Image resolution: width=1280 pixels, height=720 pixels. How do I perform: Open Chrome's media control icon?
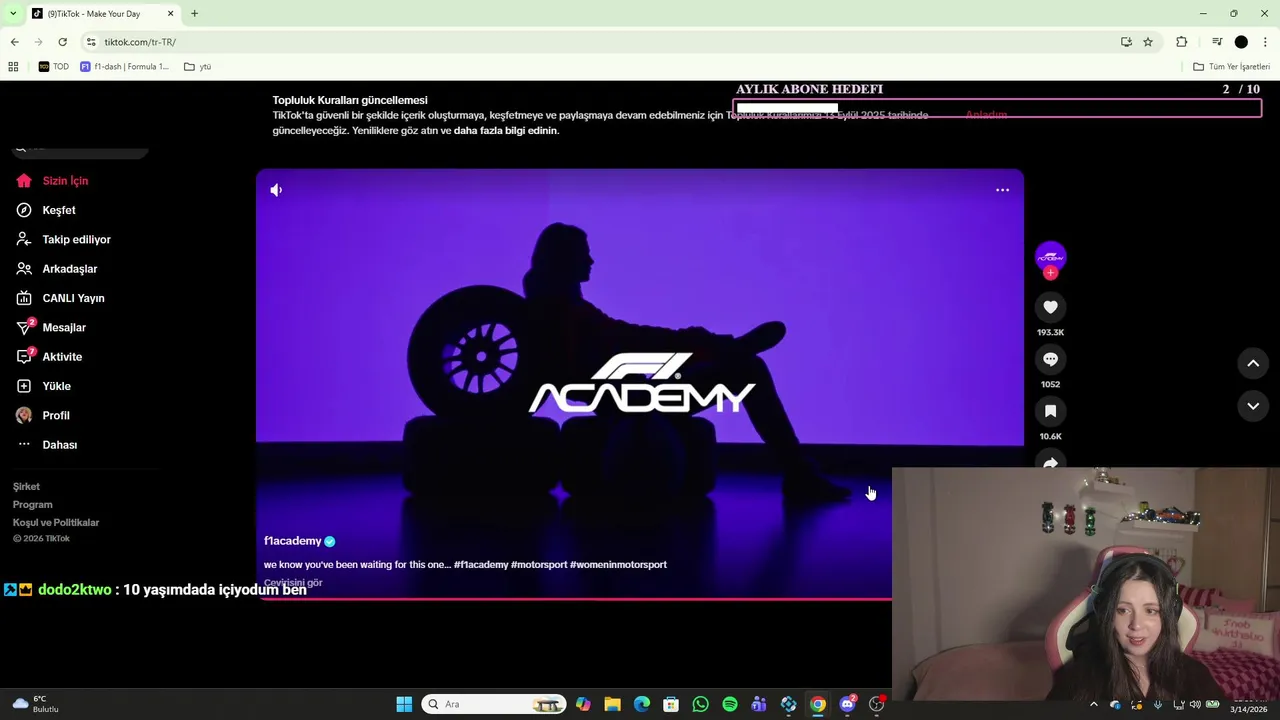coord(1216,42)
